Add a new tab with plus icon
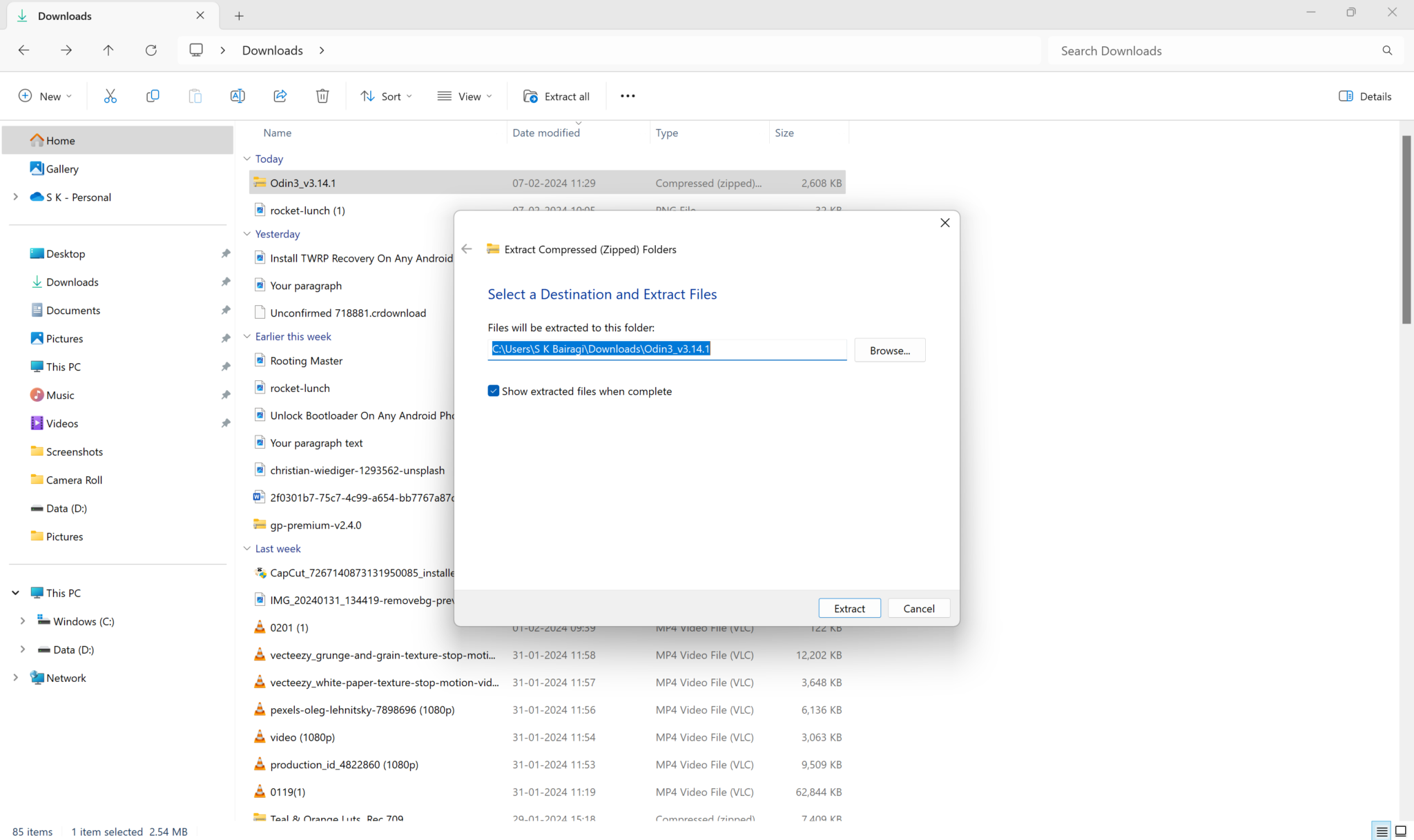 [x=239, y=15]
